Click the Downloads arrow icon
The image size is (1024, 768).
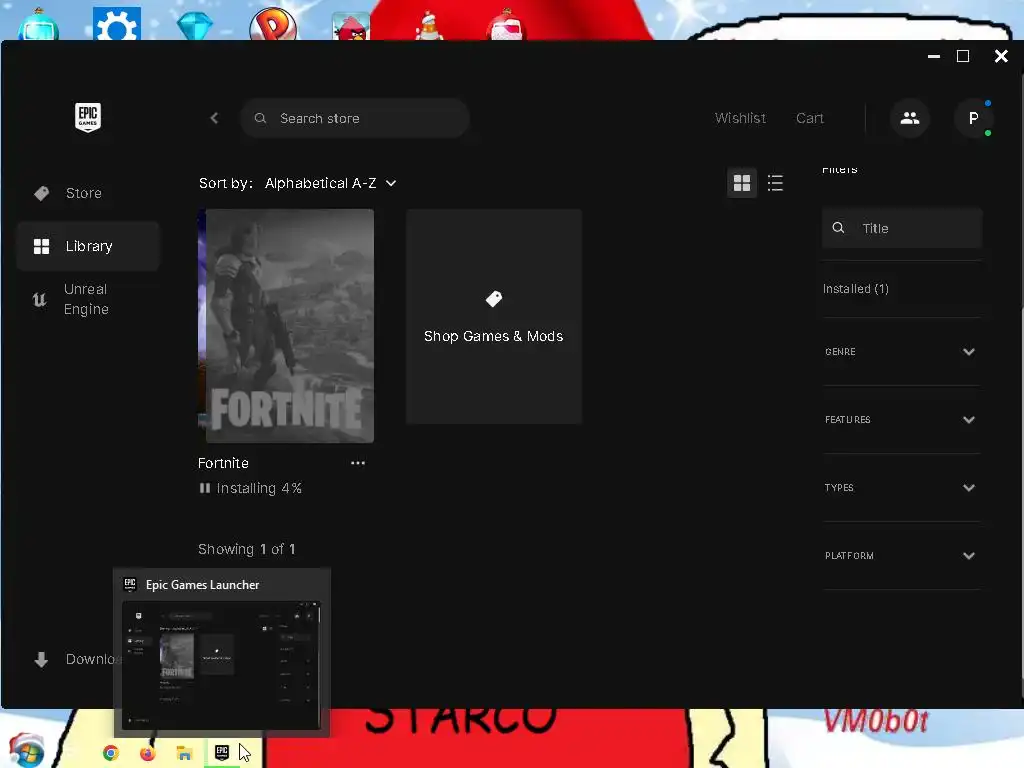pyautogui.click(x=41, y=660)
